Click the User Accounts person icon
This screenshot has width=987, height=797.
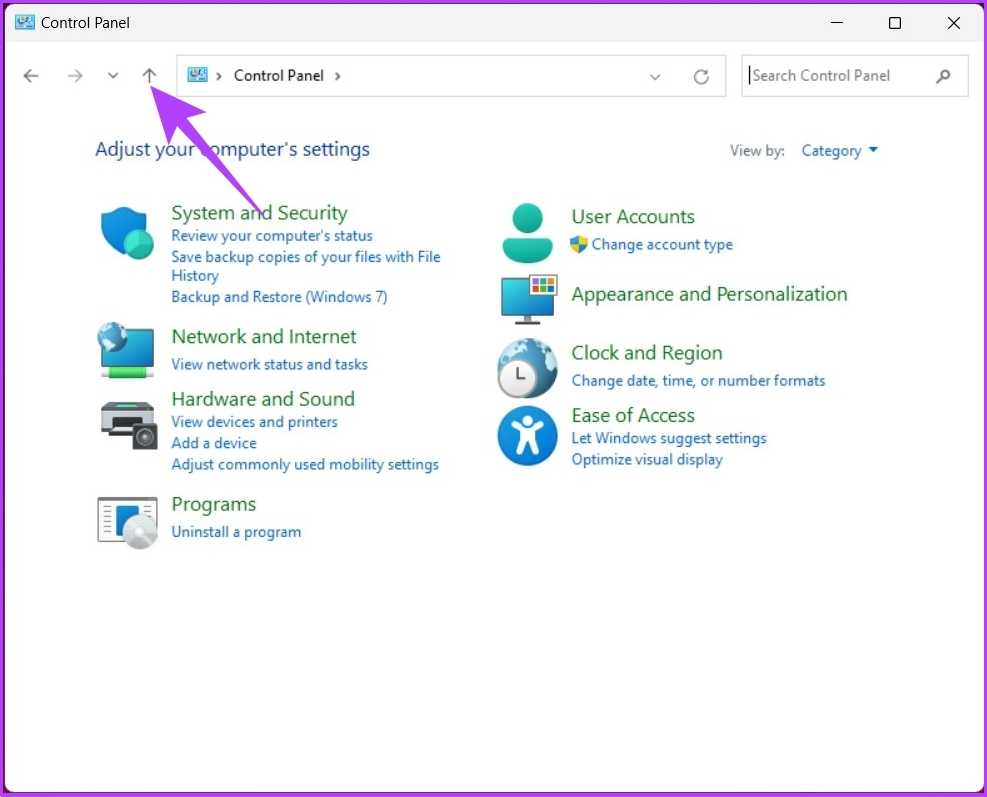click(527, 232)
